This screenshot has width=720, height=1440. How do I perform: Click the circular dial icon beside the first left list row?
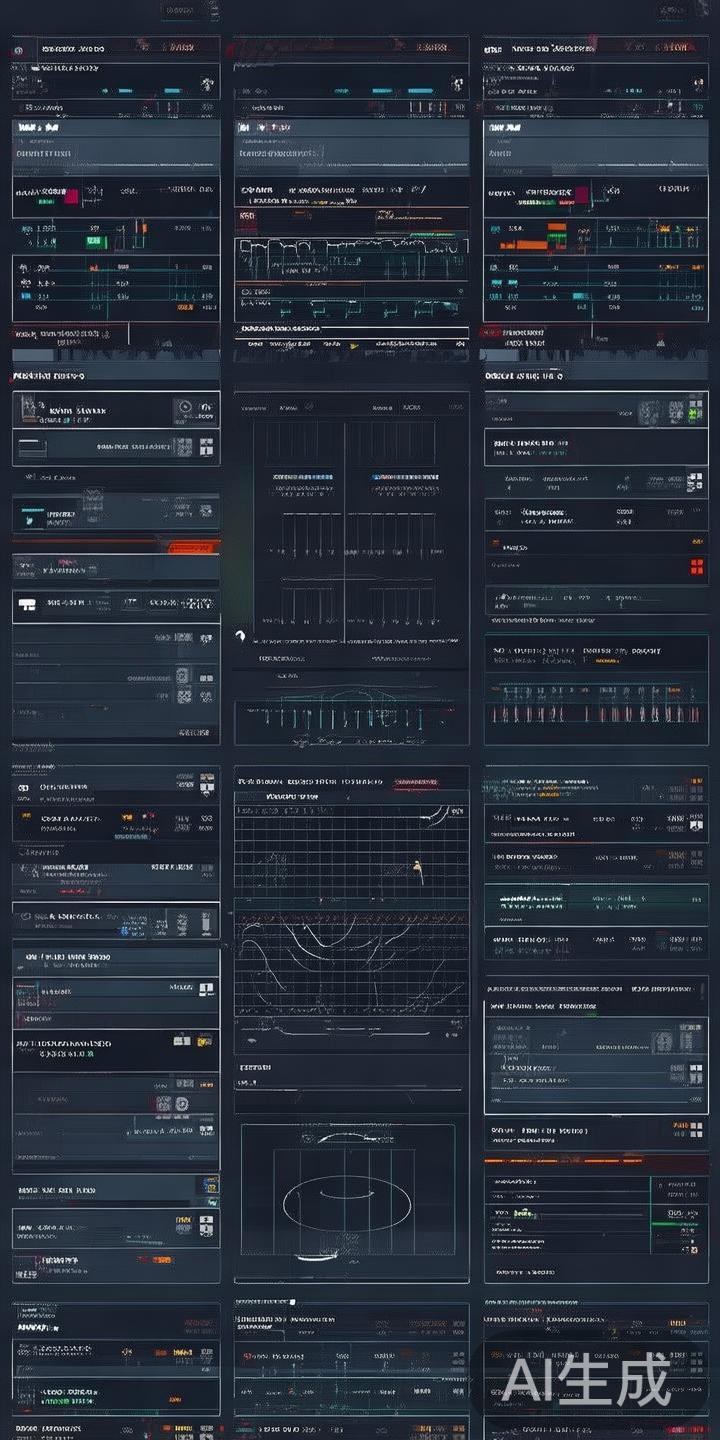pyautogui.click(x=183, y=408)
